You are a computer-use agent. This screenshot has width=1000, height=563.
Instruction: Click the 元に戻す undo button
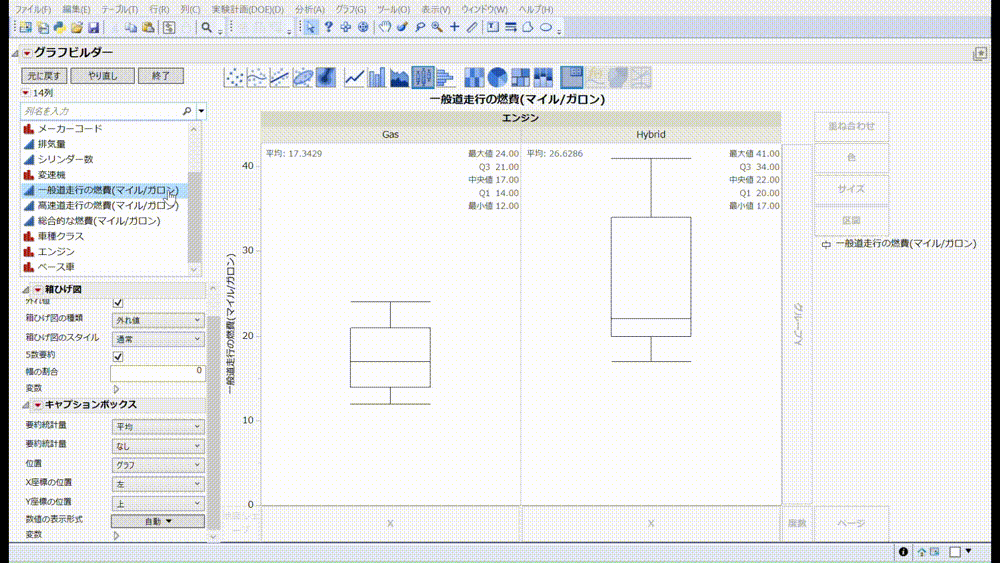tap(44, 76)
